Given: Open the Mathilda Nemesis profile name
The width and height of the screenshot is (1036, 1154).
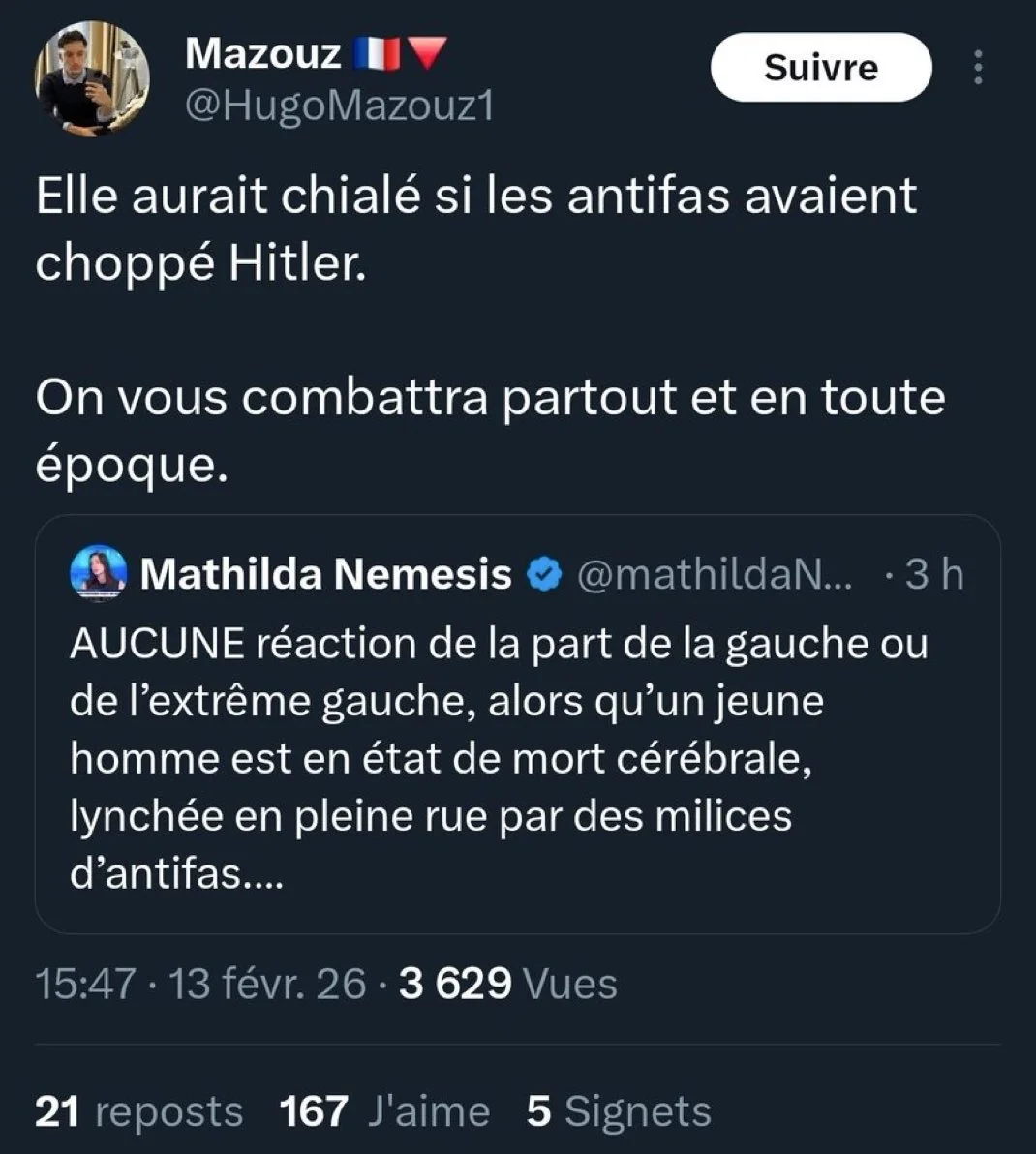Looking at the screenshot, I should tap(325, 574).
